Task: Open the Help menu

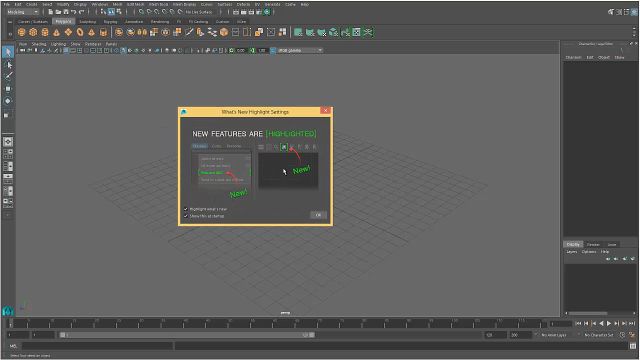Action: click(x=304, y=4)
